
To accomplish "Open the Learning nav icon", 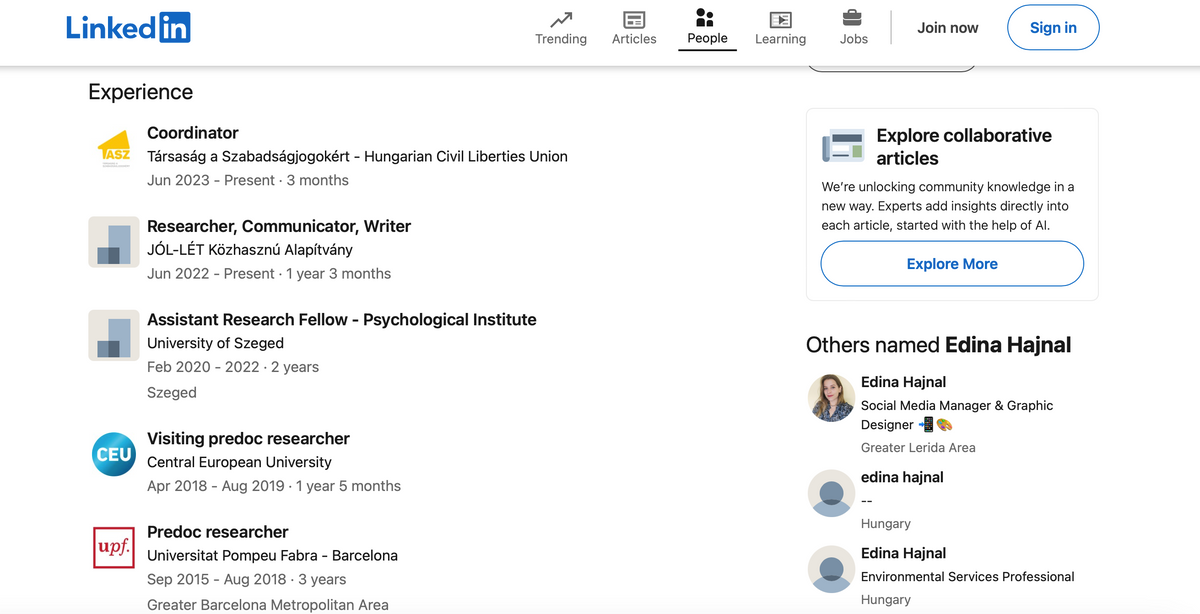I will pyautogui.click(x=780, y=20).
